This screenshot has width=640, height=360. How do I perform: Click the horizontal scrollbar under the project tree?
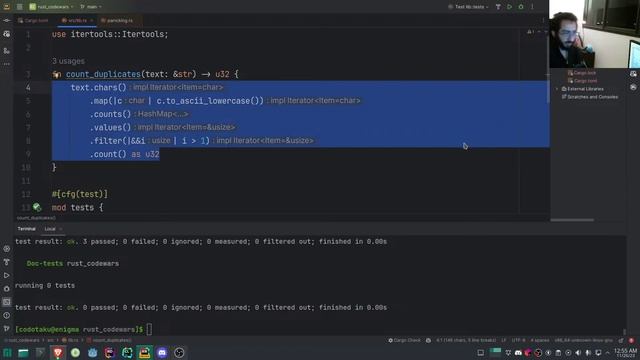[572, 220]
